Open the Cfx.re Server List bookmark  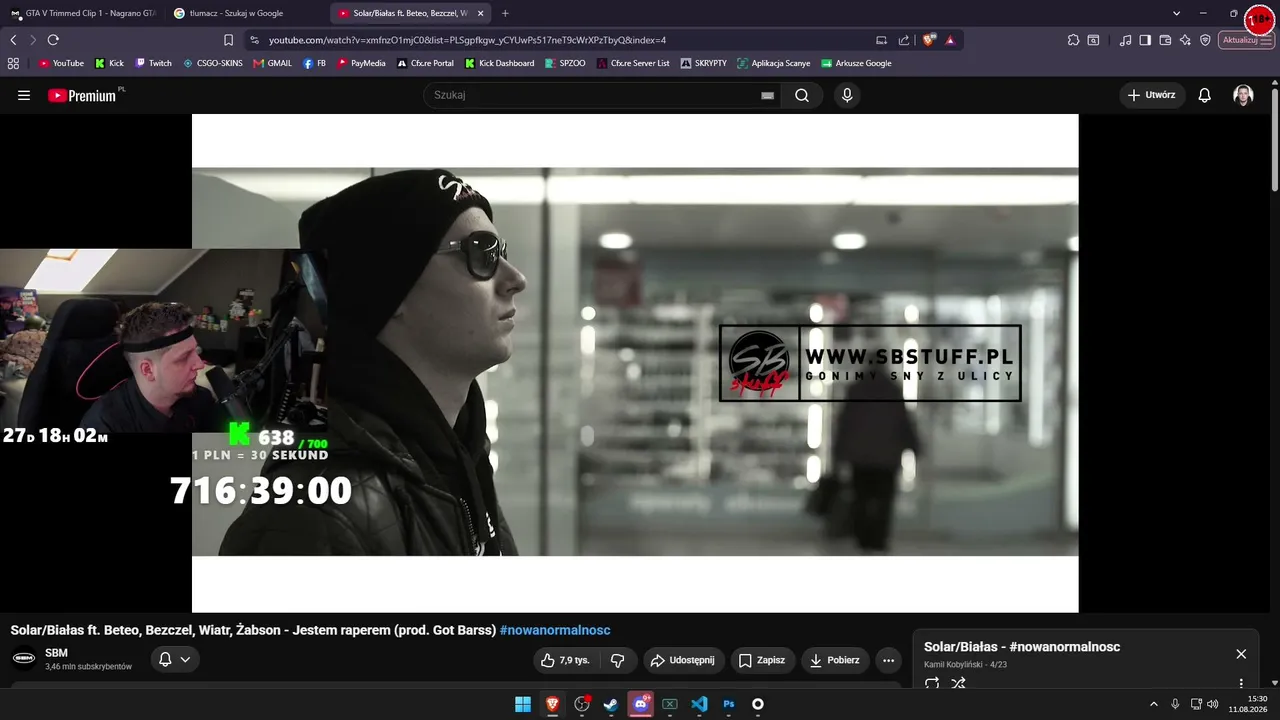tap(633, 63)
